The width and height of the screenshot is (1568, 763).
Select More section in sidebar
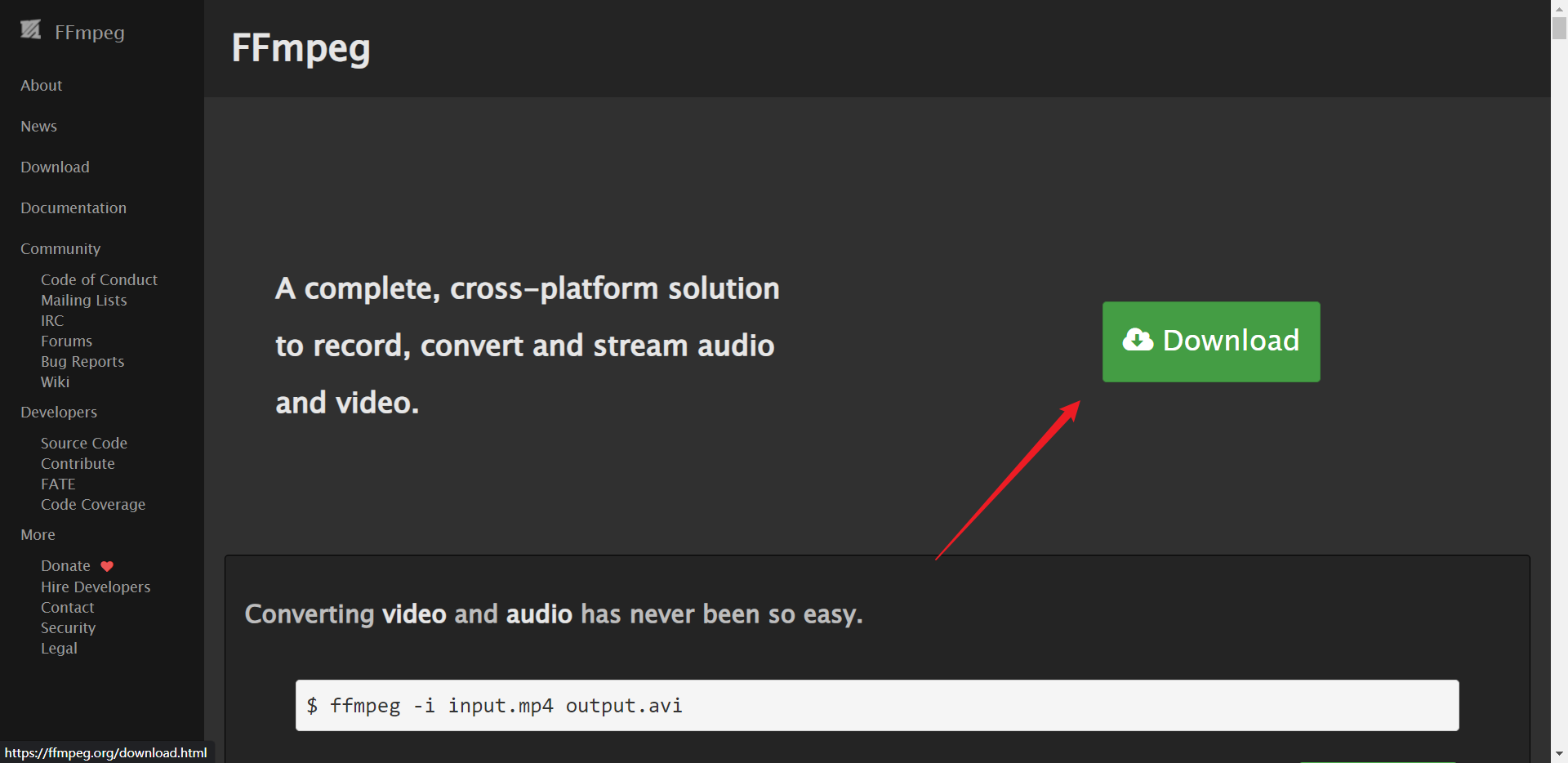(x=38, y=534)
